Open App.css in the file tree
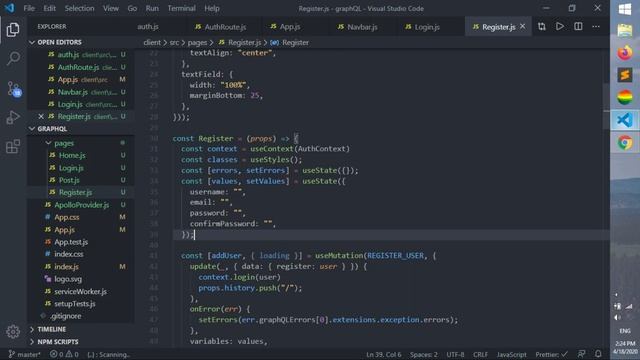The width and height of the screenshot is (640, 360). (x=67, y=217)
